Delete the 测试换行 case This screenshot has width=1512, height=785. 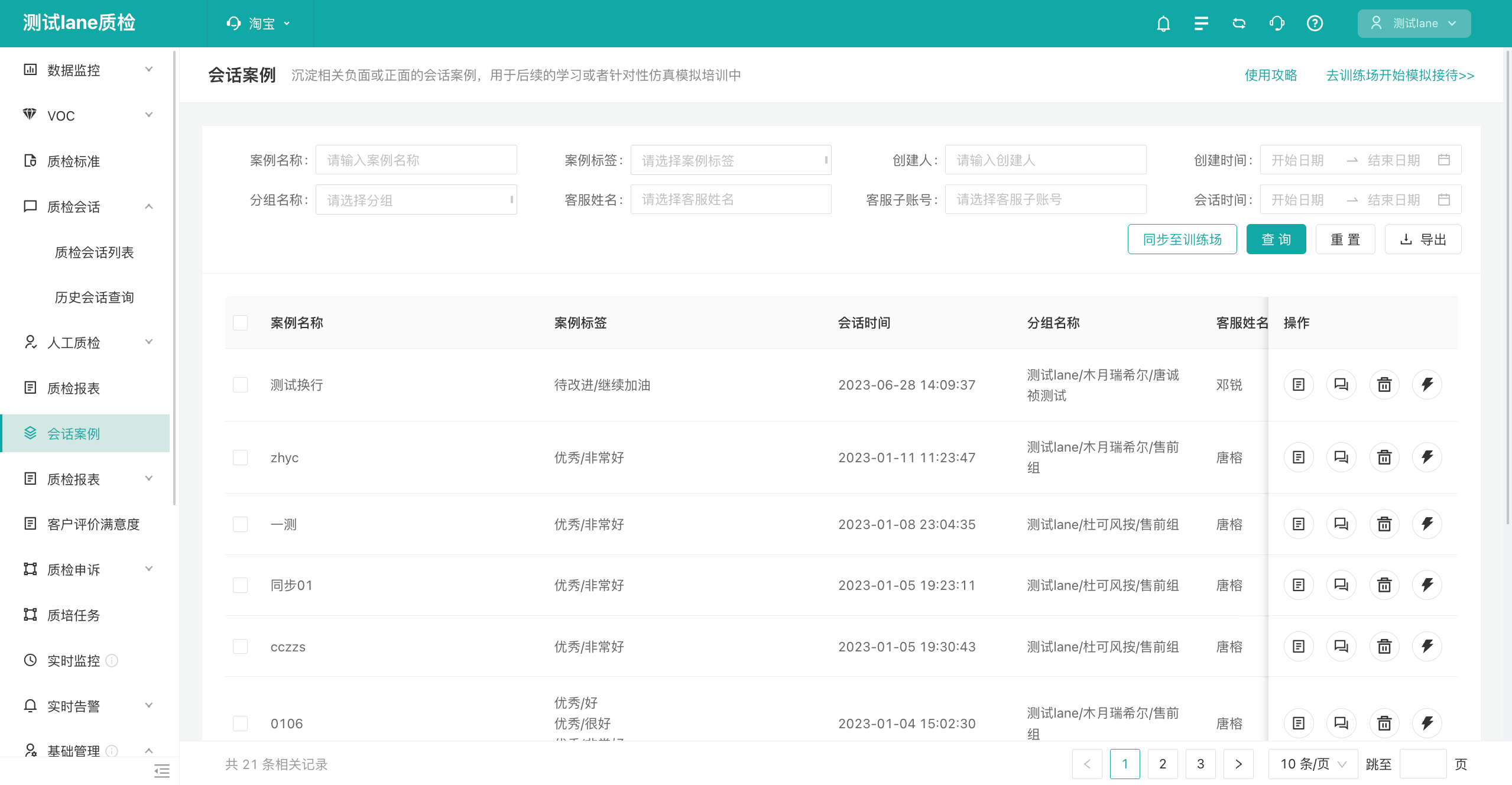tap(1384, 385)
